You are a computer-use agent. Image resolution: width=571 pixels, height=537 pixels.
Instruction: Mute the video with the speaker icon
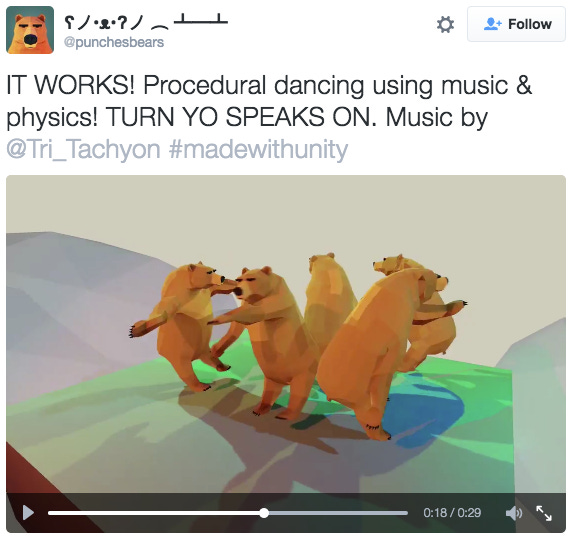(x=514, y=513)
